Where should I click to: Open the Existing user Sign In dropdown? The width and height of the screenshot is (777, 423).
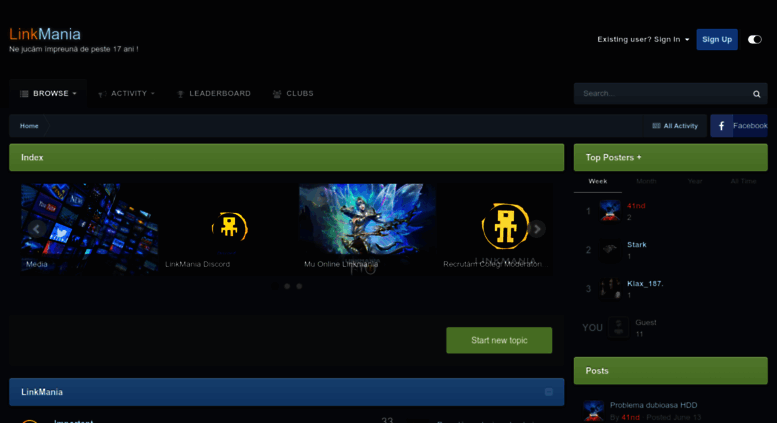click(x=643, y=40)
